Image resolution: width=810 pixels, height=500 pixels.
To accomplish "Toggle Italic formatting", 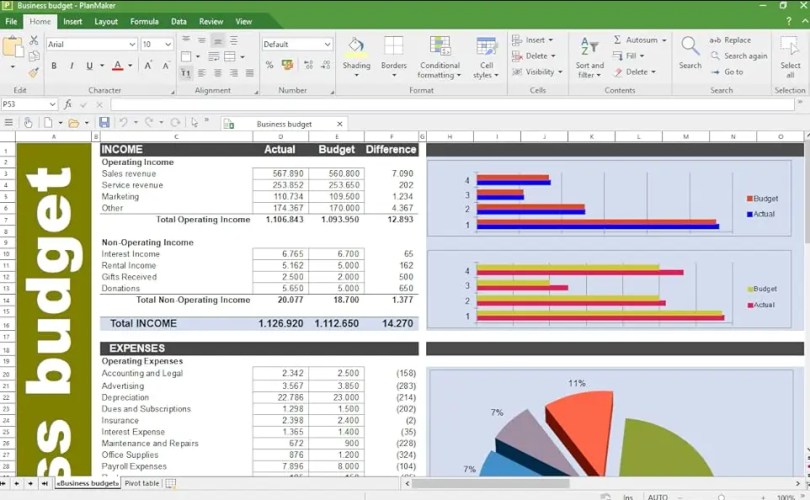I will (71, 66).
